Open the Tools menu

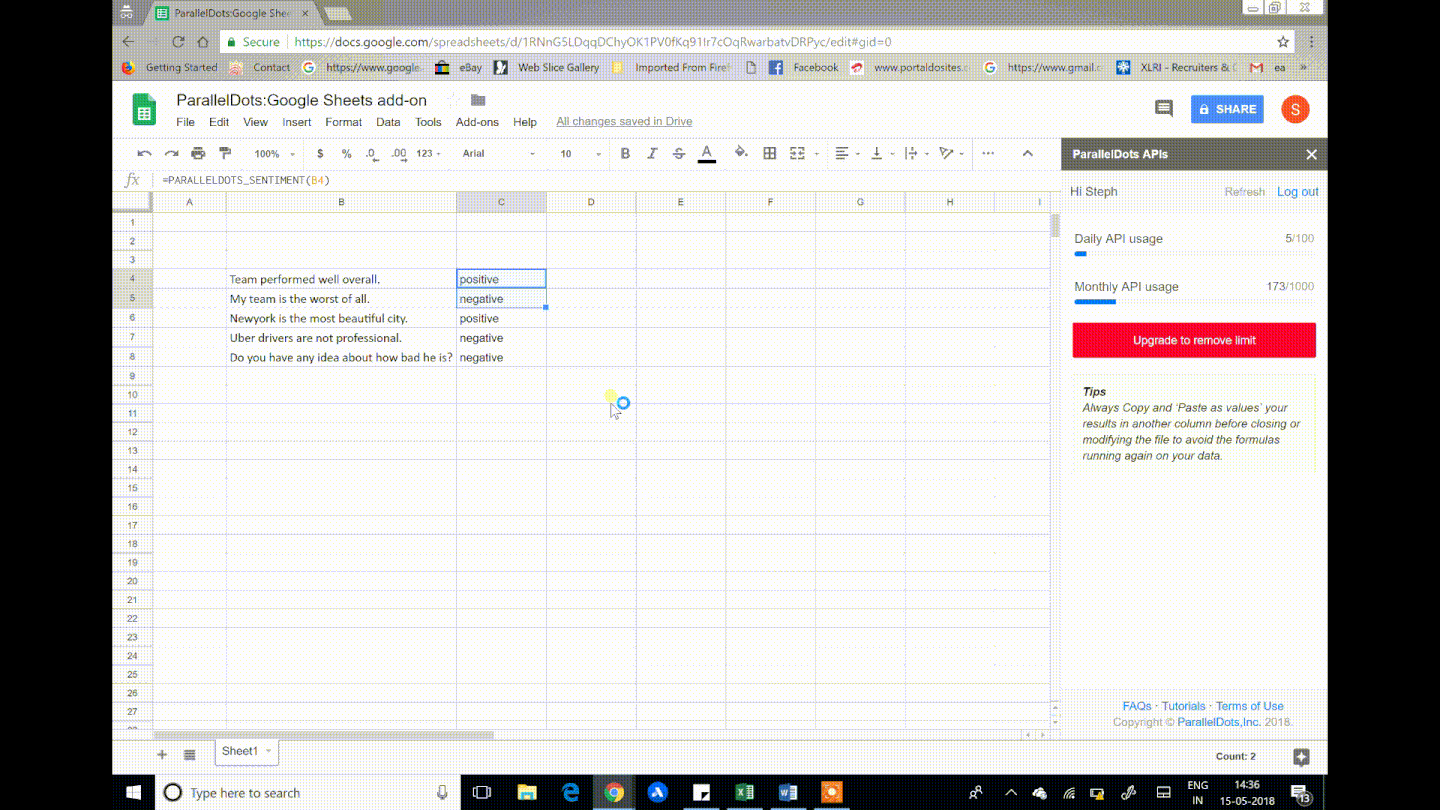[x=428, y=122]
